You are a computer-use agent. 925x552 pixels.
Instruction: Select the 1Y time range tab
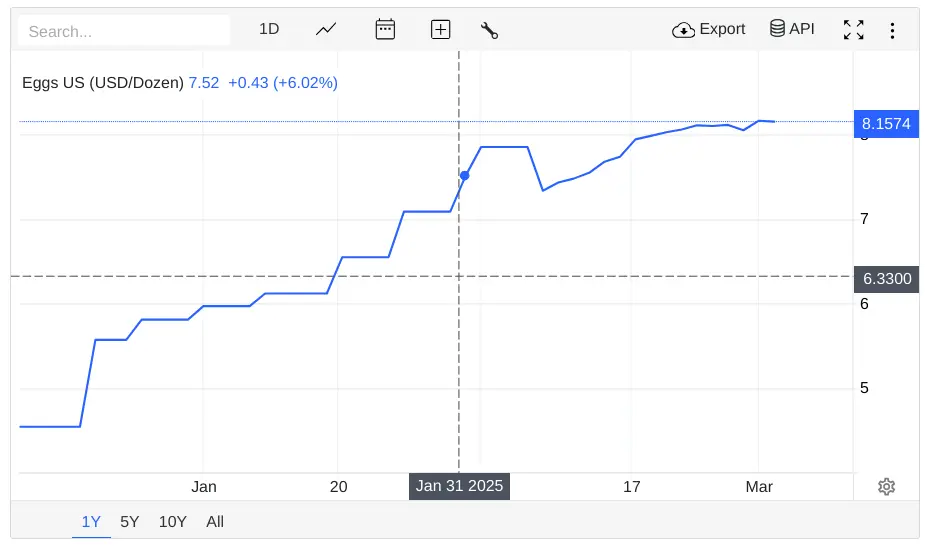click(91, 522)
